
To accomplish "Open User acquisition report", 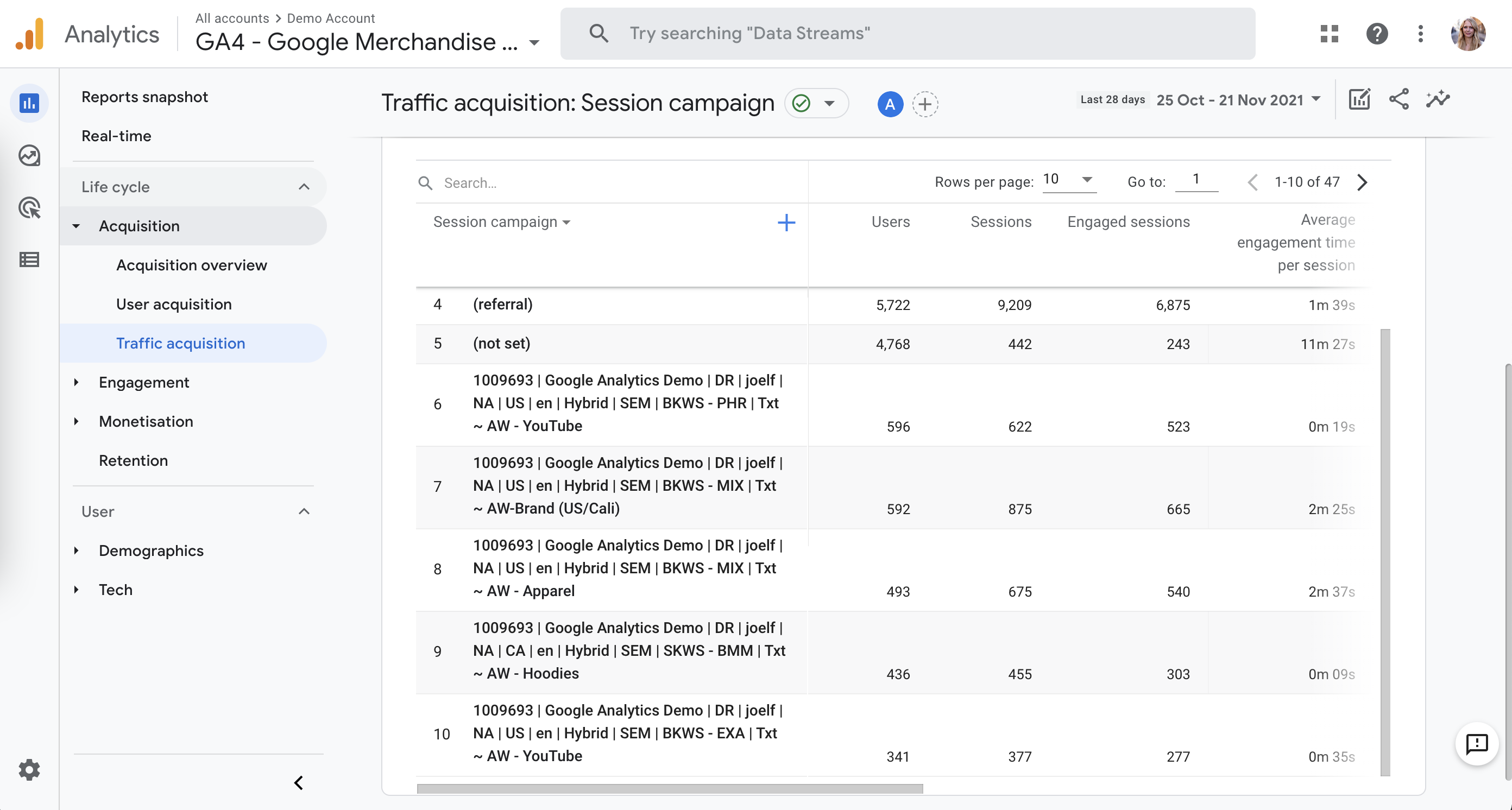I will point(174,305).
